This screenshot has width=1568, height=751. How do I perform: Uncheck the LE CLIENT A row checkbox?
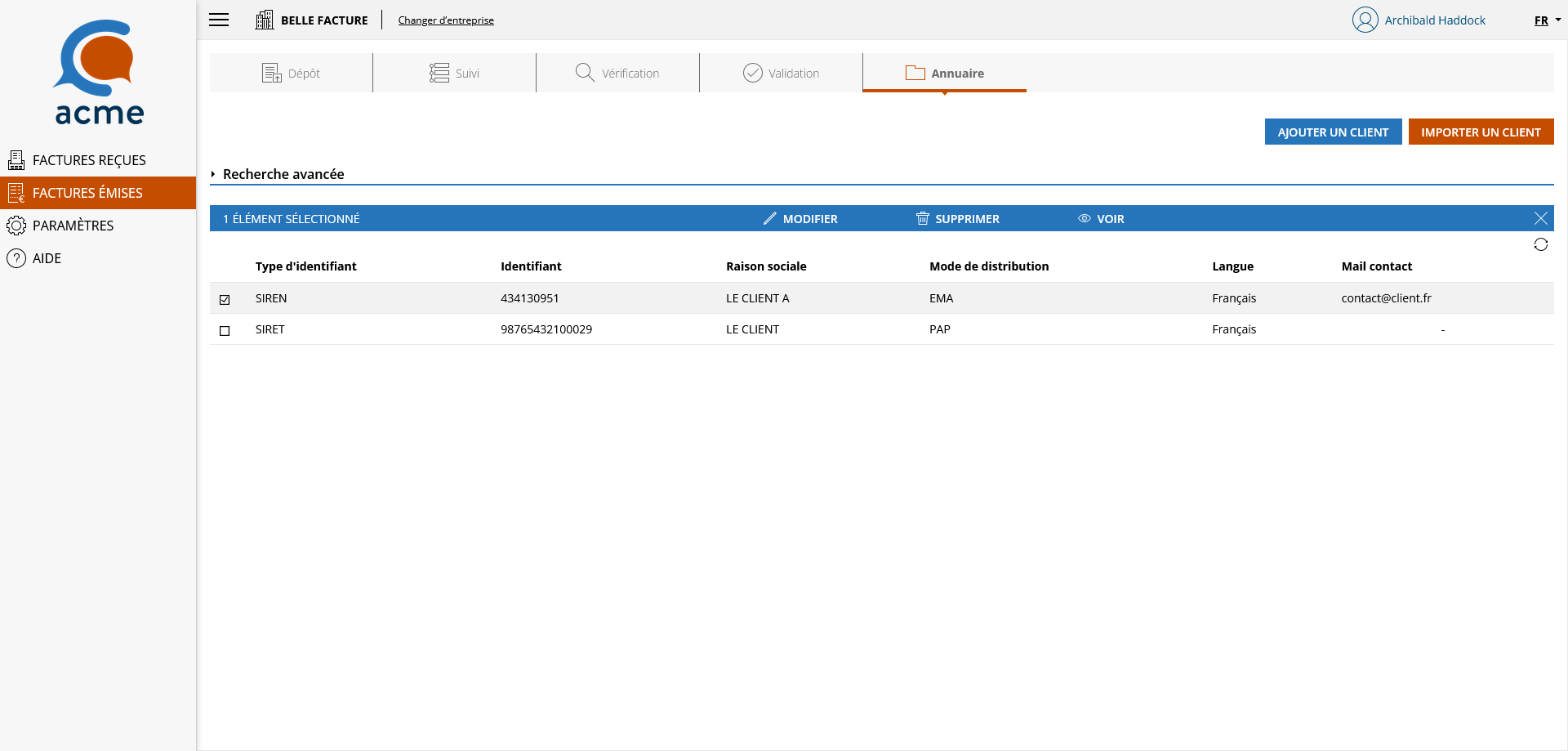(225, 299)
